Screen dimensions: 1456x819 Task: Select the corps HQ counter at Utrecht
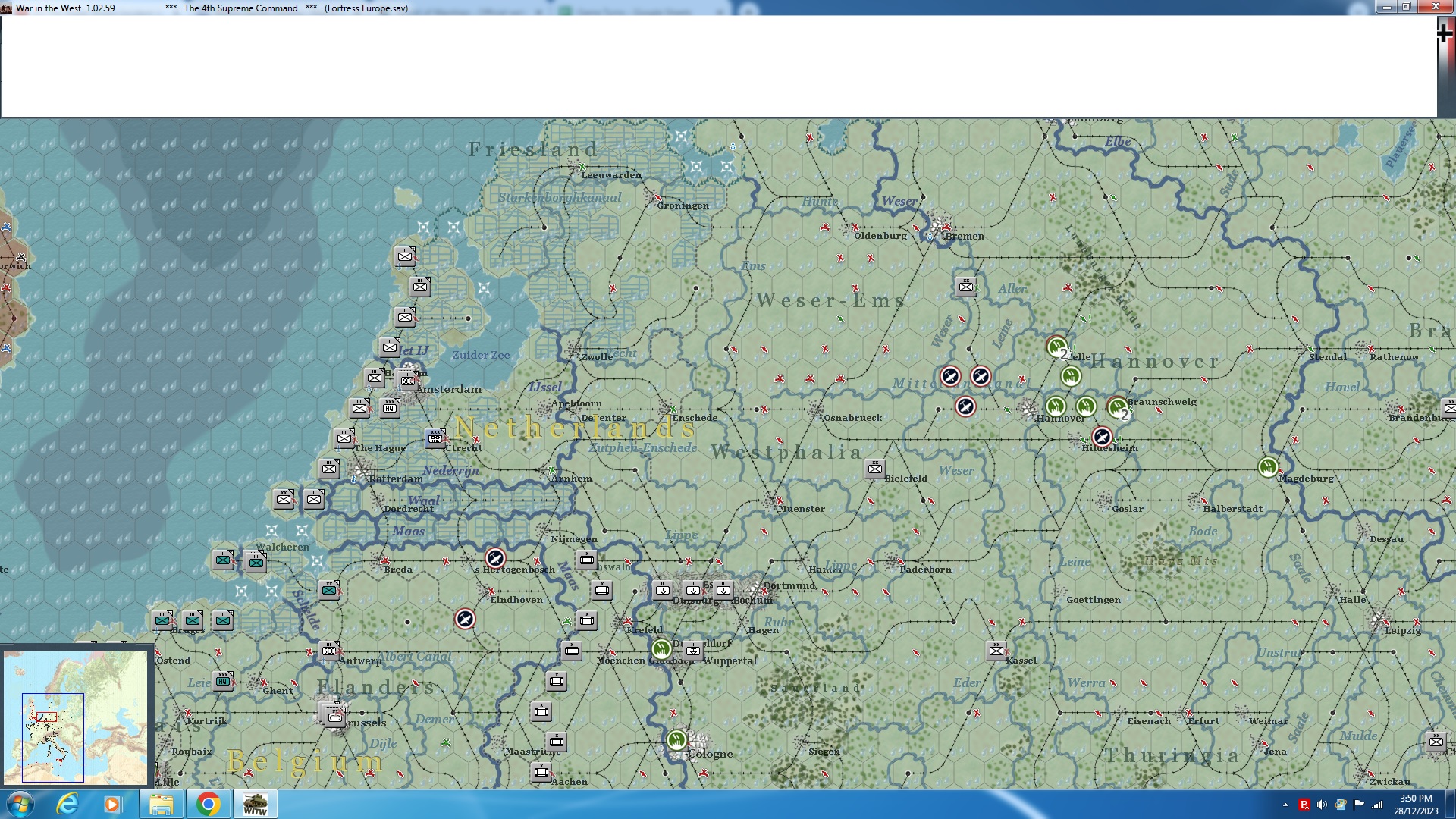coord(435,438)
